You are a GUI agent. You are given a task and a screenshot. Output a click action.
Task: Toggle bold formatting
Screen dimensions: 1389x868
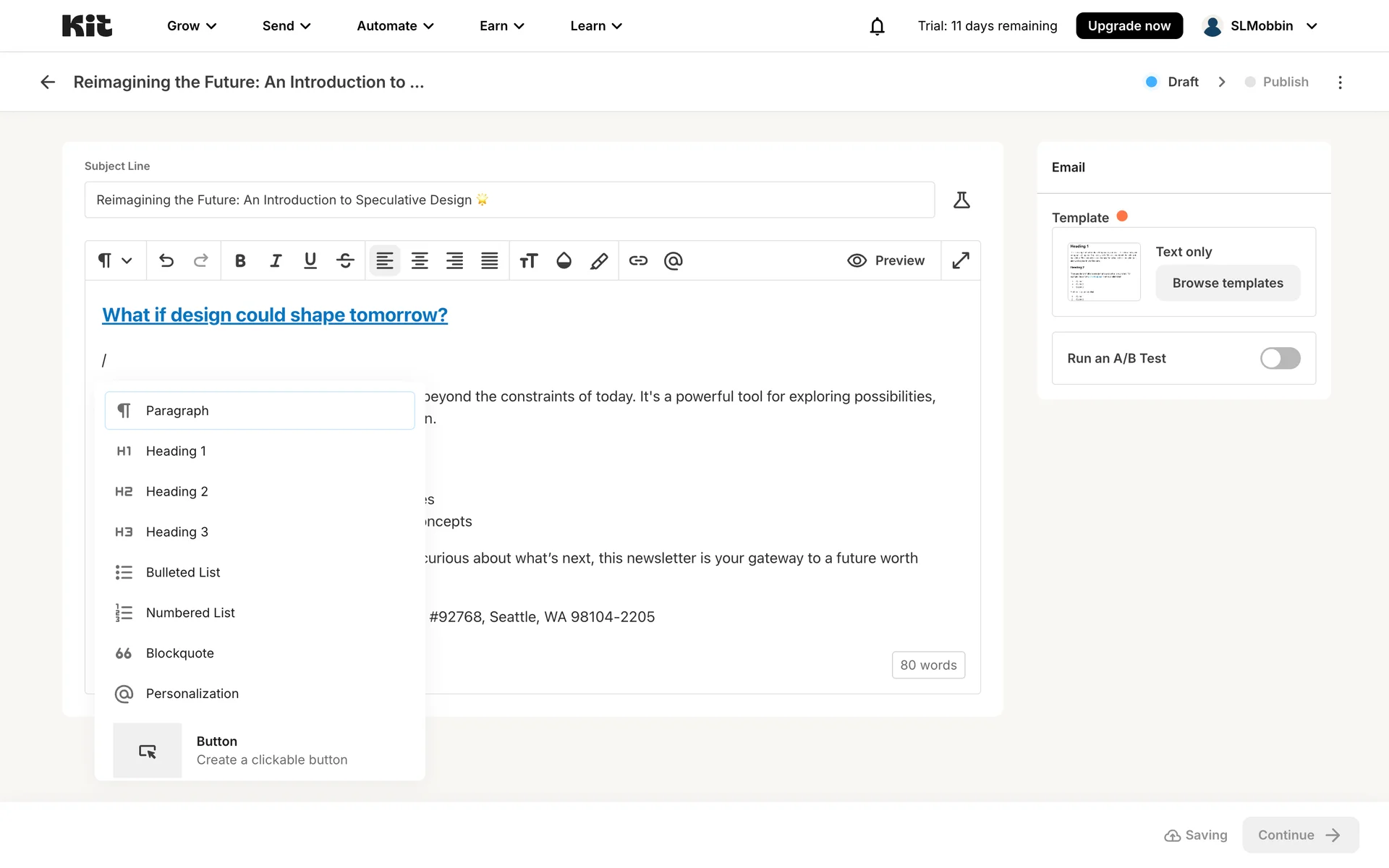tap(240, 260)
